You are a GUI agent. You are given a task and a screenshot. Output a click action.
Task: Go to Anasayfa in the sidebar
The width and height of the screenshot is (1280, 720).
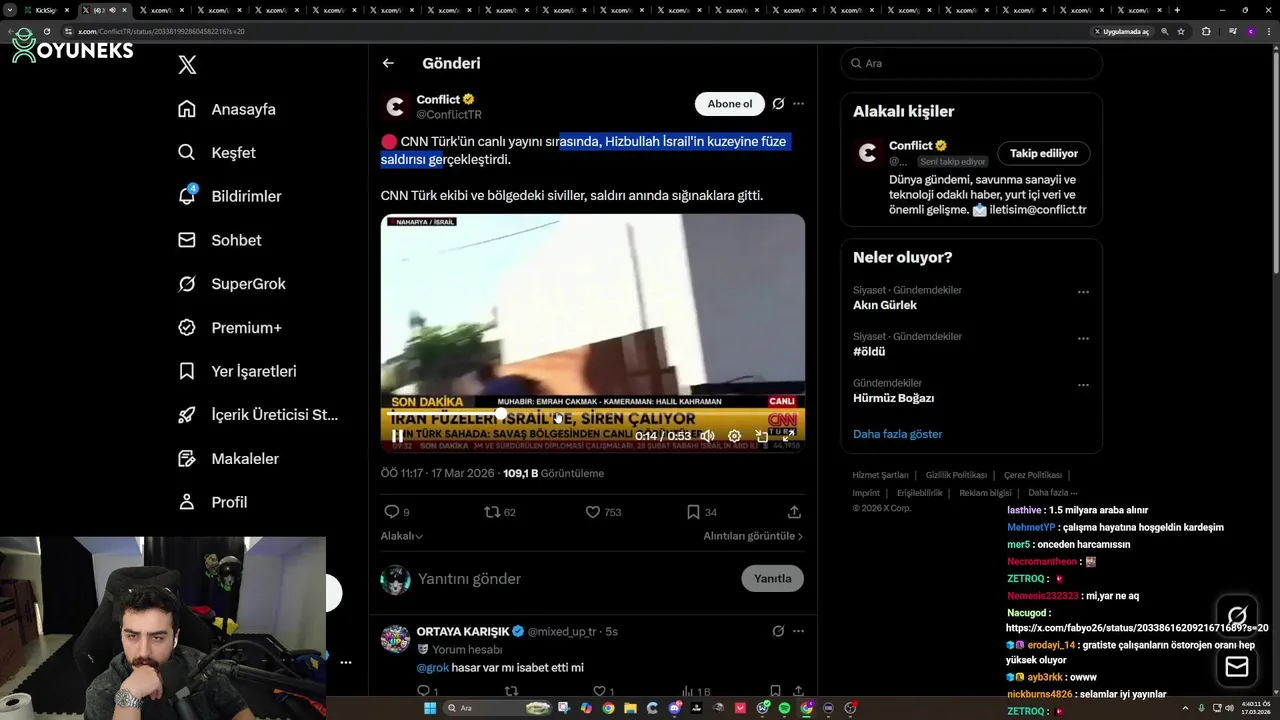(x=227, y=109)
